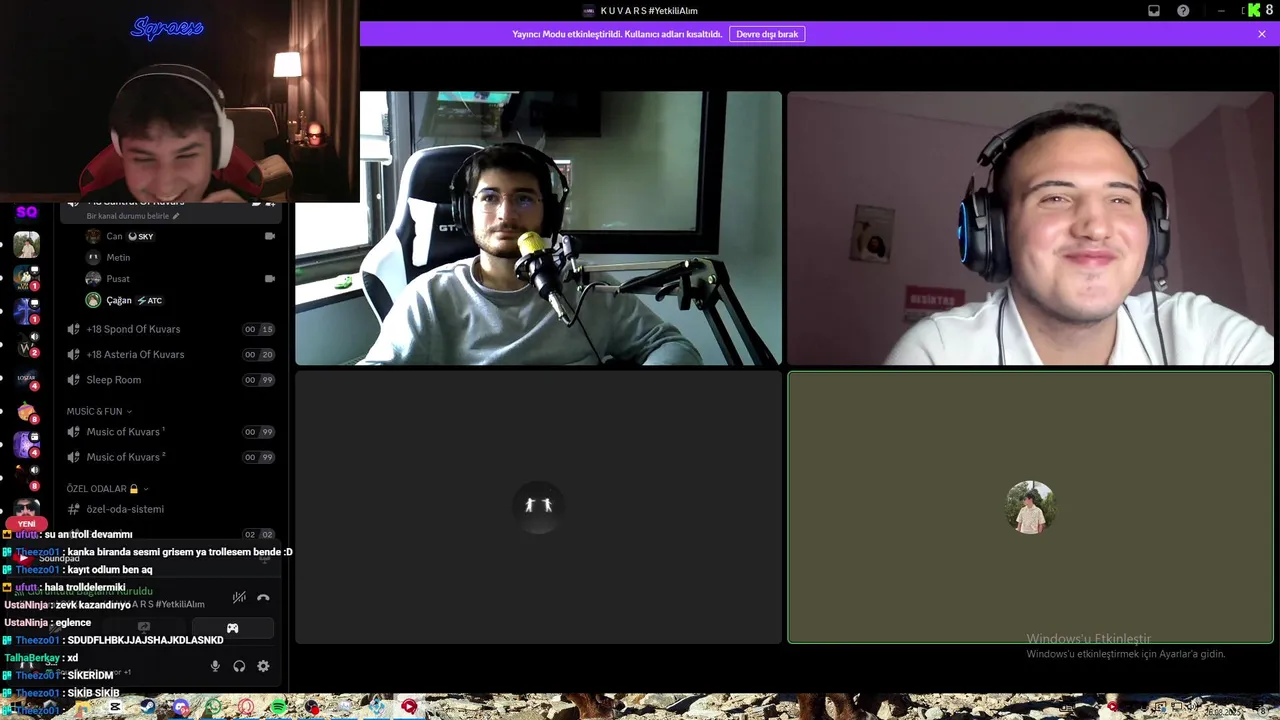Image resolution: width=1280 pixels, height=720 pixels.
Task: Click the 'K U V A R S #YetkiliAlım' window title
Action: tap(649, 11)
